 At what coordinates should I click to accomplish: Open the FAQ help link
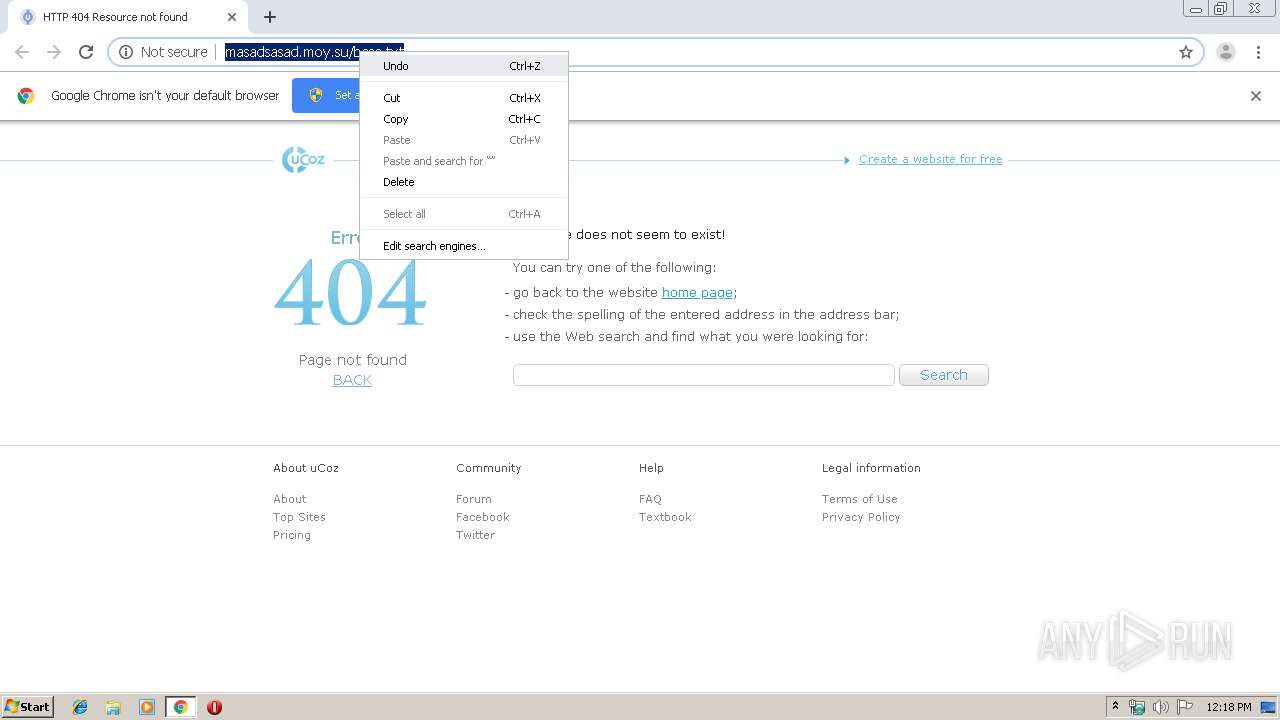coord(650,499)
